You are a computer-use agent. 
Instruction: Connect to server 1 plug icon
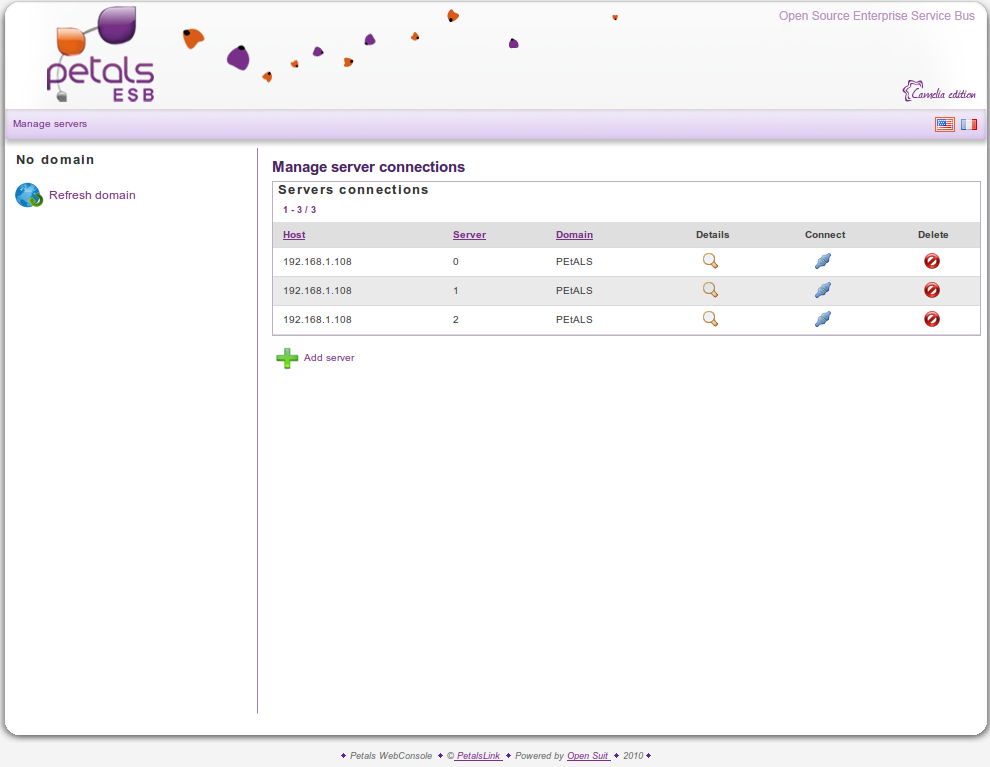pos(823,290)
